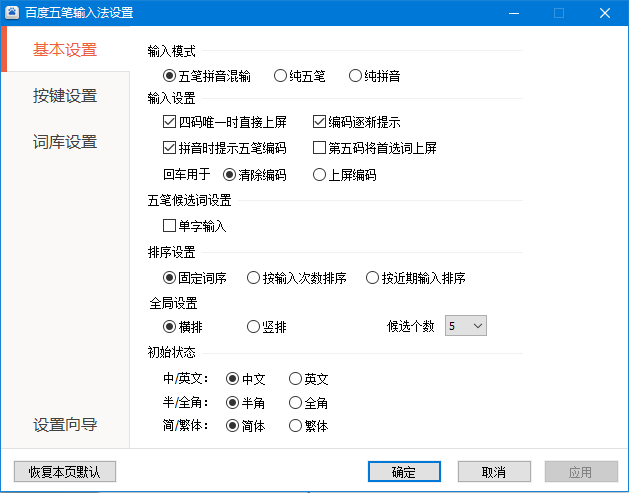Open the 候选个数 dropdown
The width and height of the screenshot is (629, 493).
466,326
